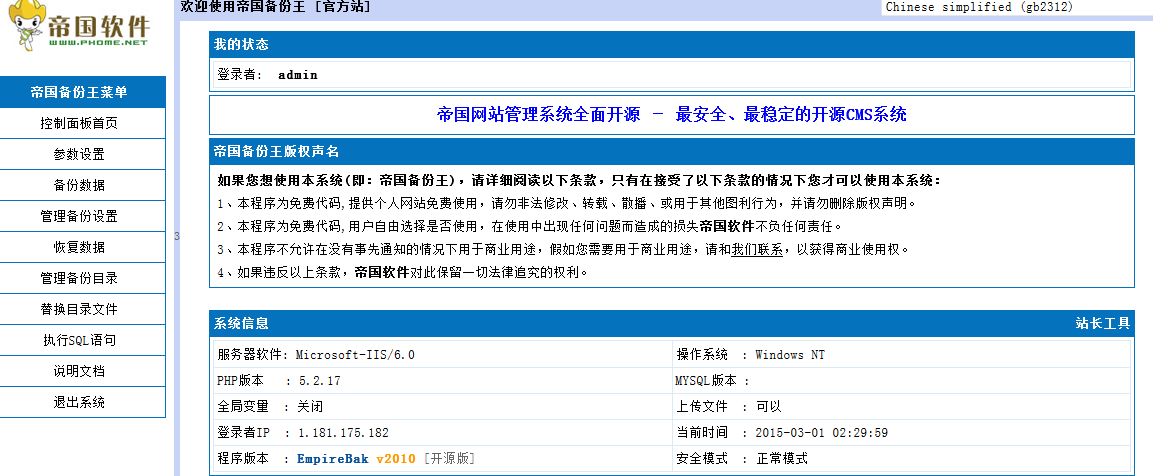
Task: Go to 管理备份设置
Action: point(79,216)
